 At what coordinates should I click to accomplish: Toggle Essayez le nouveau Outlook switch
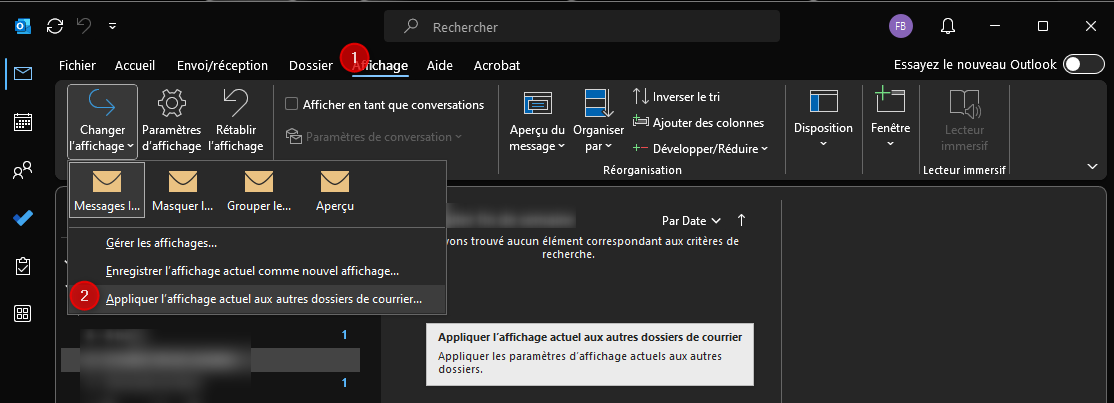1084,65
